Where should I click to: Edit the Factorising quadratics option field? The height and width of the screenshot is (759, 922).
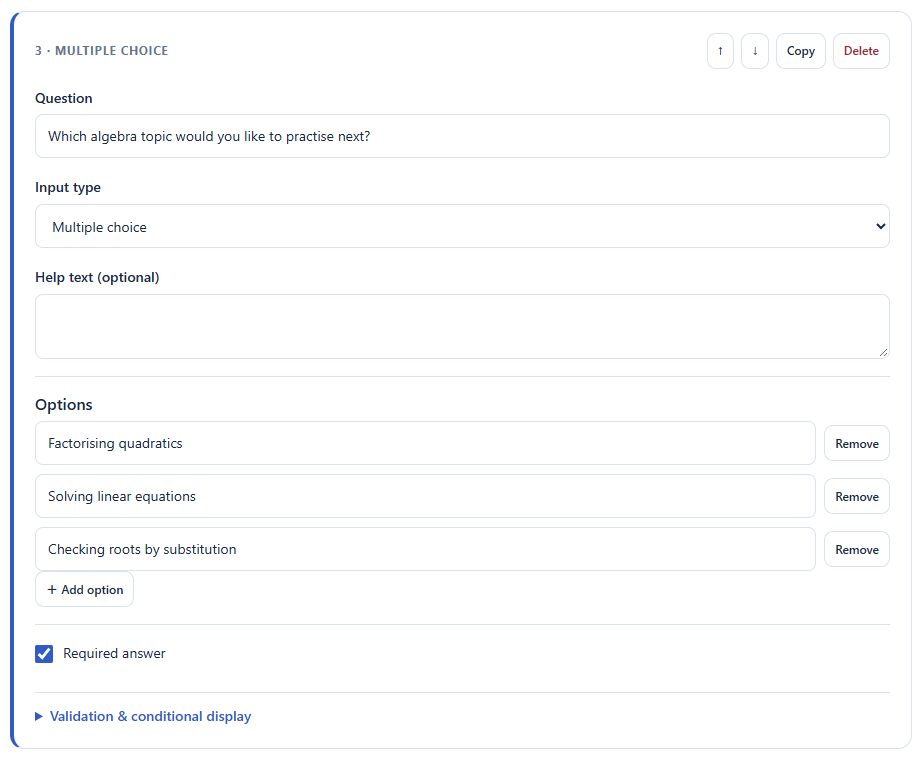(425, 443)
